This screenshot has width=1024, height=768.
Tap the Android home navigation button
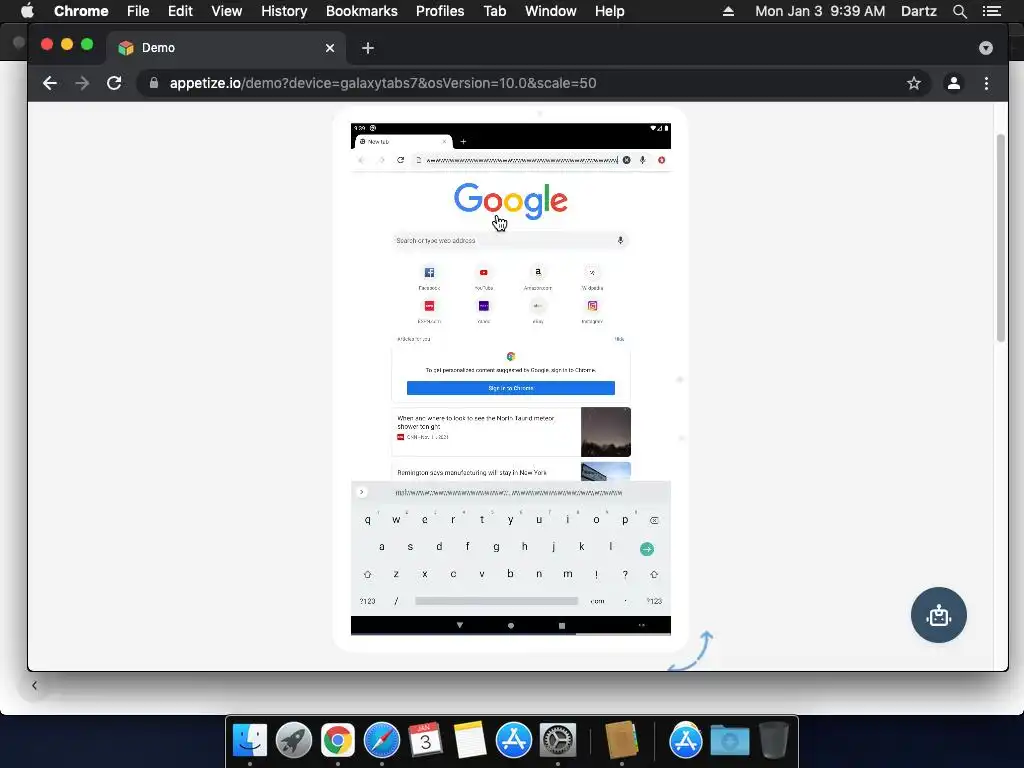(511, 626)
